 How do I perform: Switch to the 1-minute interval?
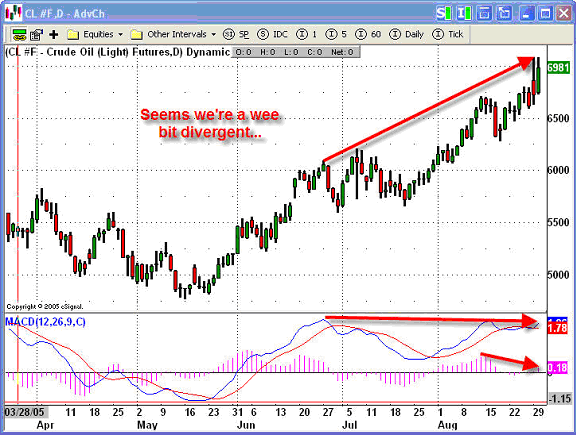click(x=307, y=34)
